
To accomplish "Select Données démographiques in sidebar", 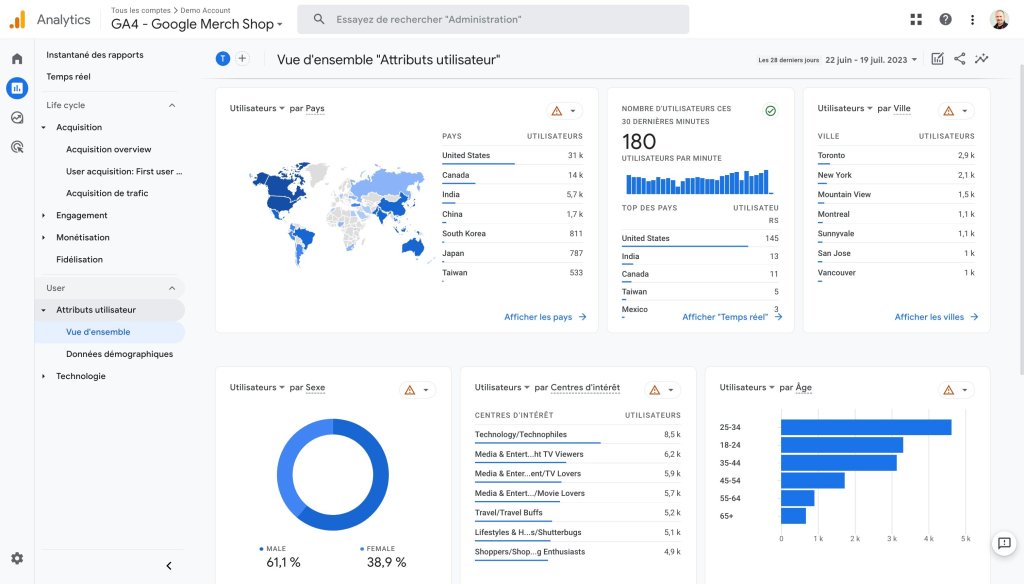I will (120, 354).
